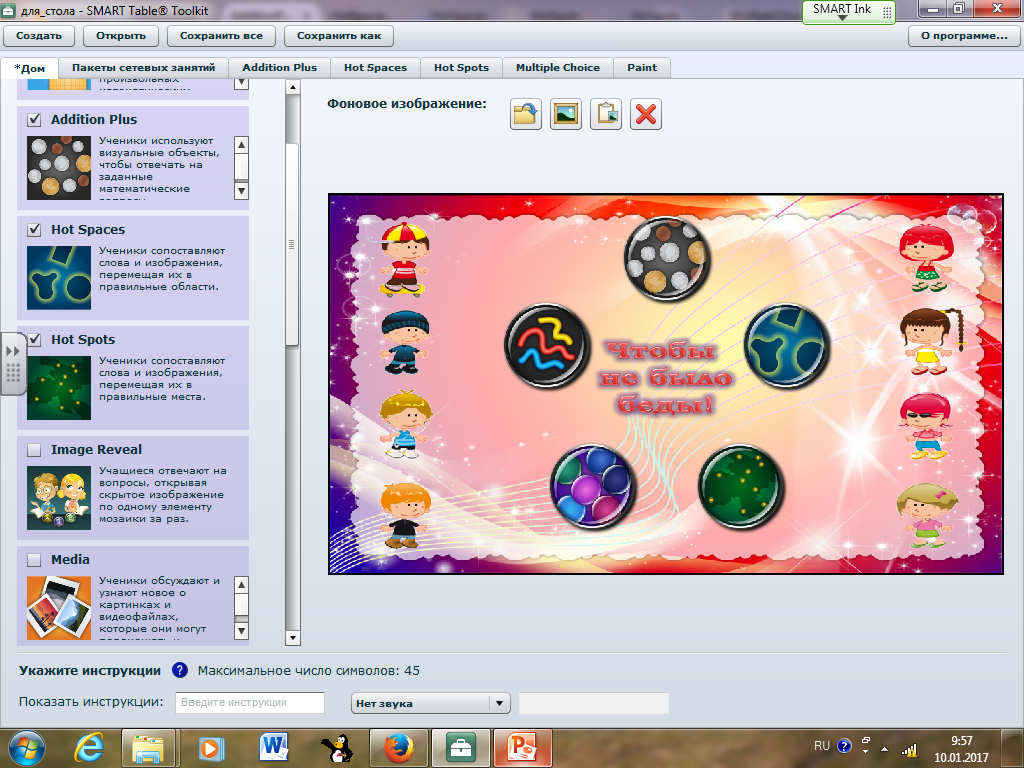Enable the Image Reveal checkbox
This screenshot has width=1024, height=768.
point(34,450)
